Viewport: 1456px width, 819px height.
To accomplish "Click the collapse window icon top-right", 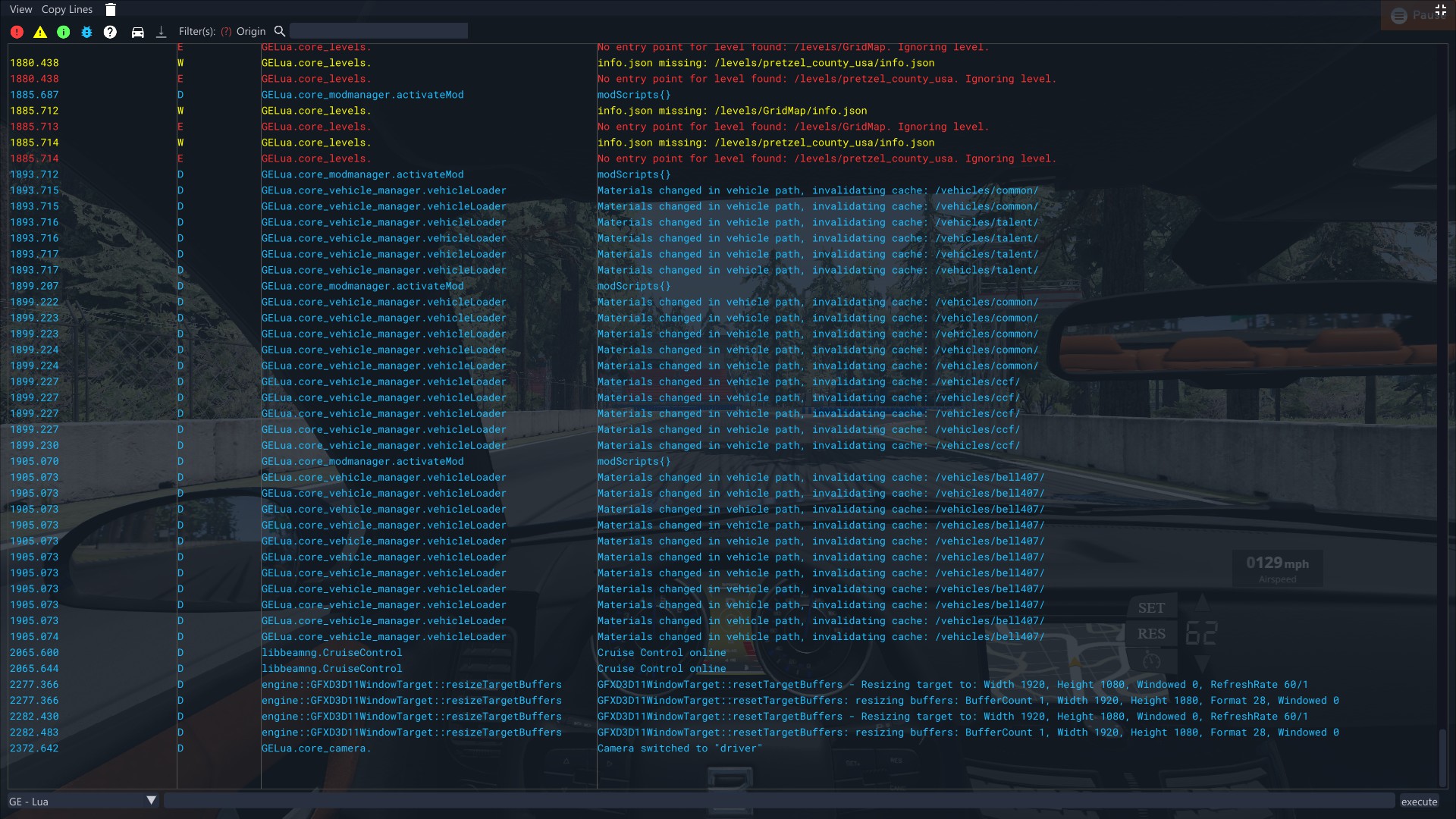I will (x=1441, y=10).
